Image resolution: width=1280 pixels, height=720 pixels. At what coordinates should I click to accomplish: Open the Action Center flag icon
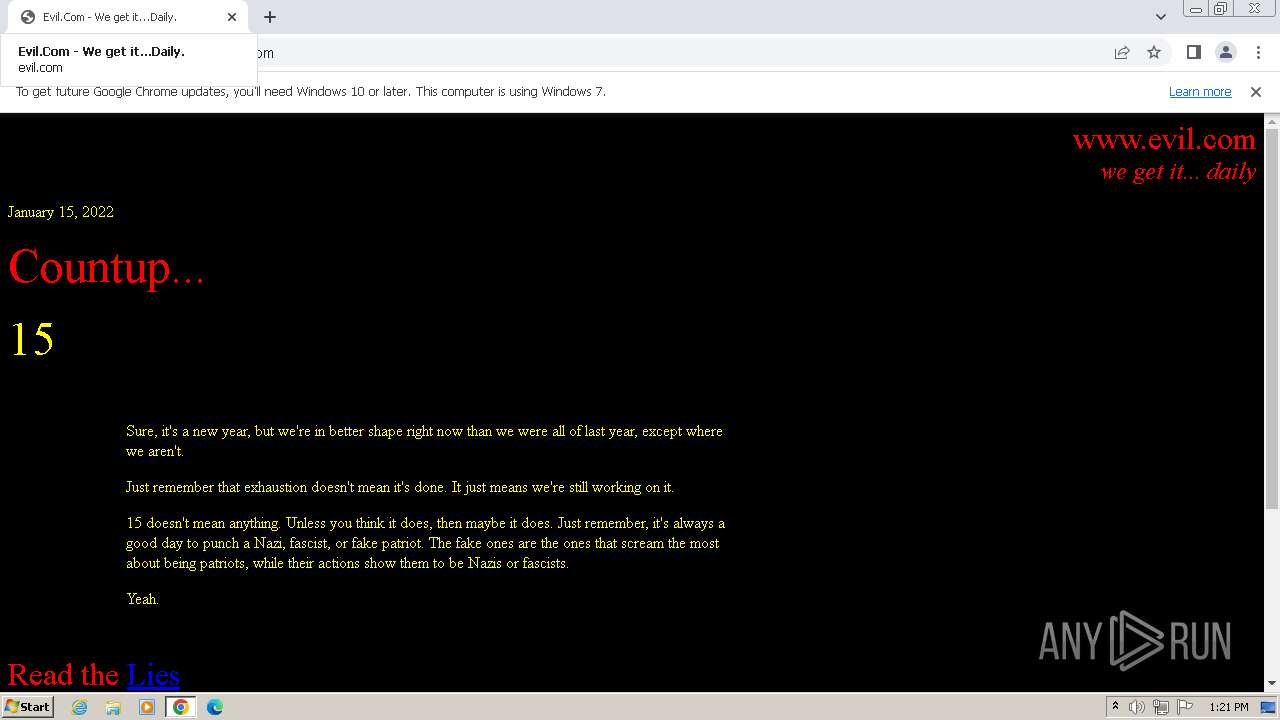(1185, 707)
